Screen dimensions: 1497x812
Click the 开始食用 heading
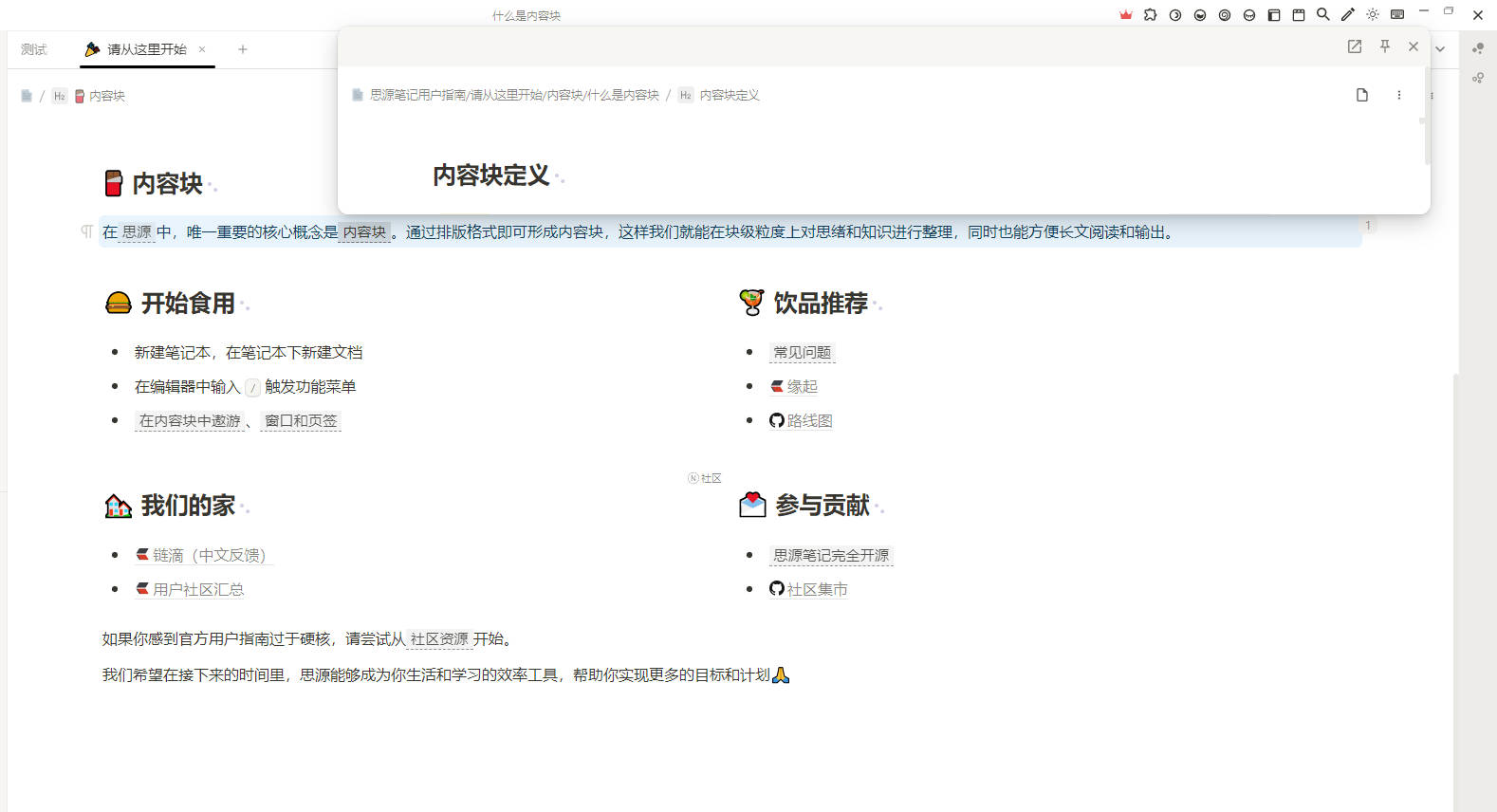pos(188,303)
